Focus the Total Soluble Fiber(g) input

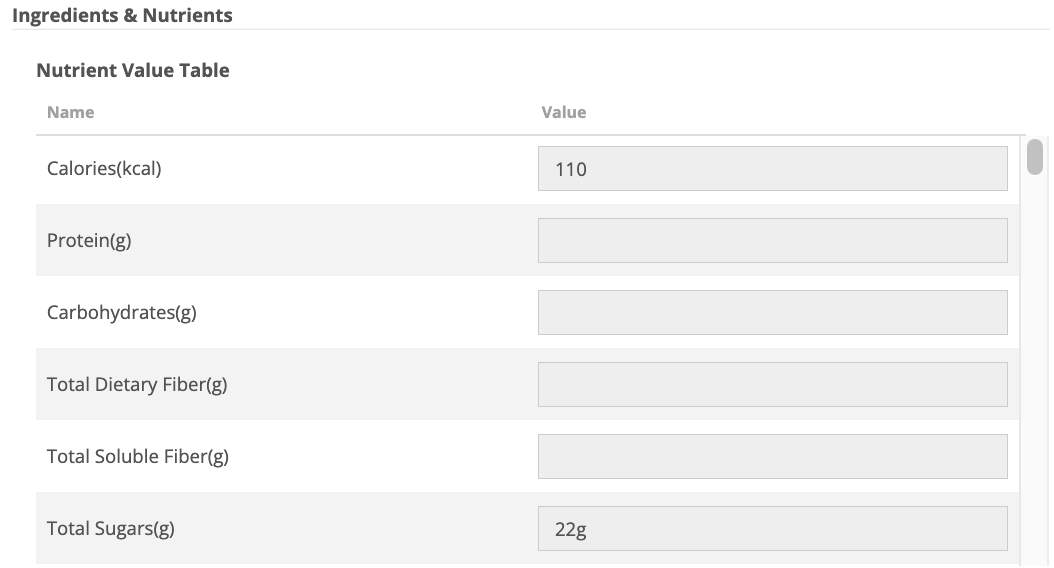pyautogui.click(x=772, y=457)
